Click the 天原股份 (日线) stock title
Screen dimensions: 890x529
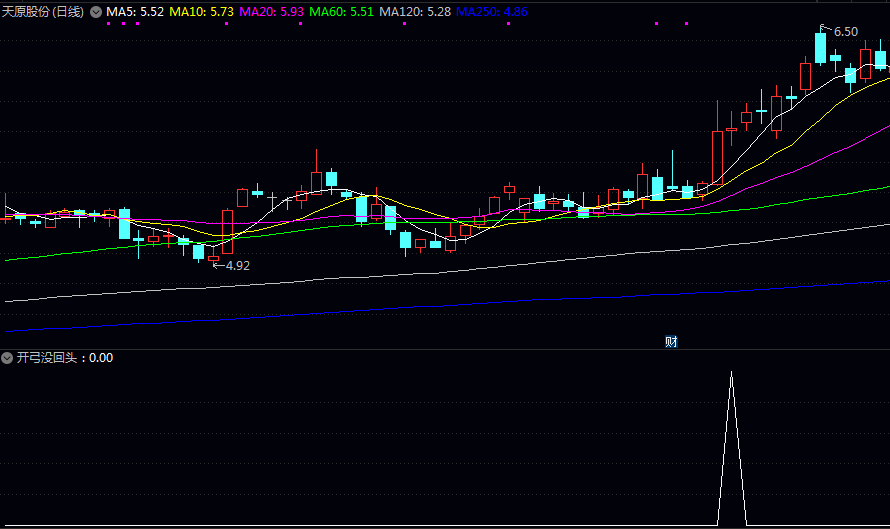(43, 12)
